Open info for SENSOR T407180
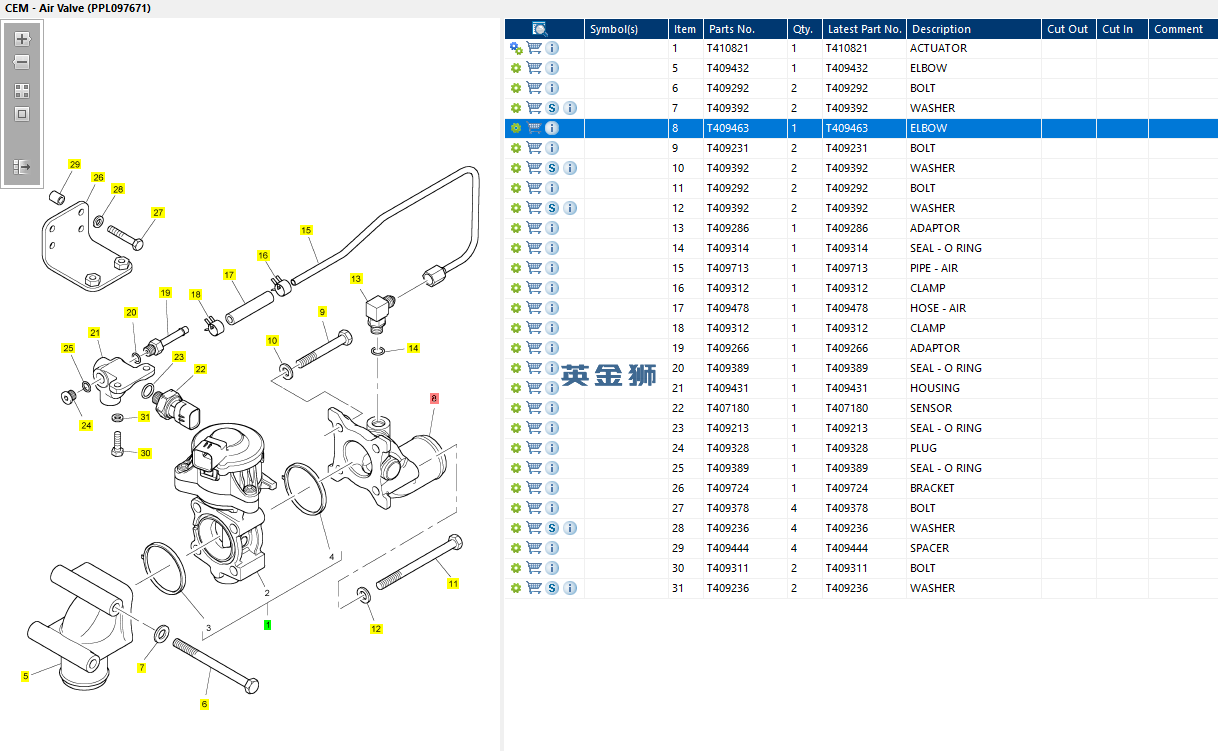1218x751 pixels. (552, 408)
